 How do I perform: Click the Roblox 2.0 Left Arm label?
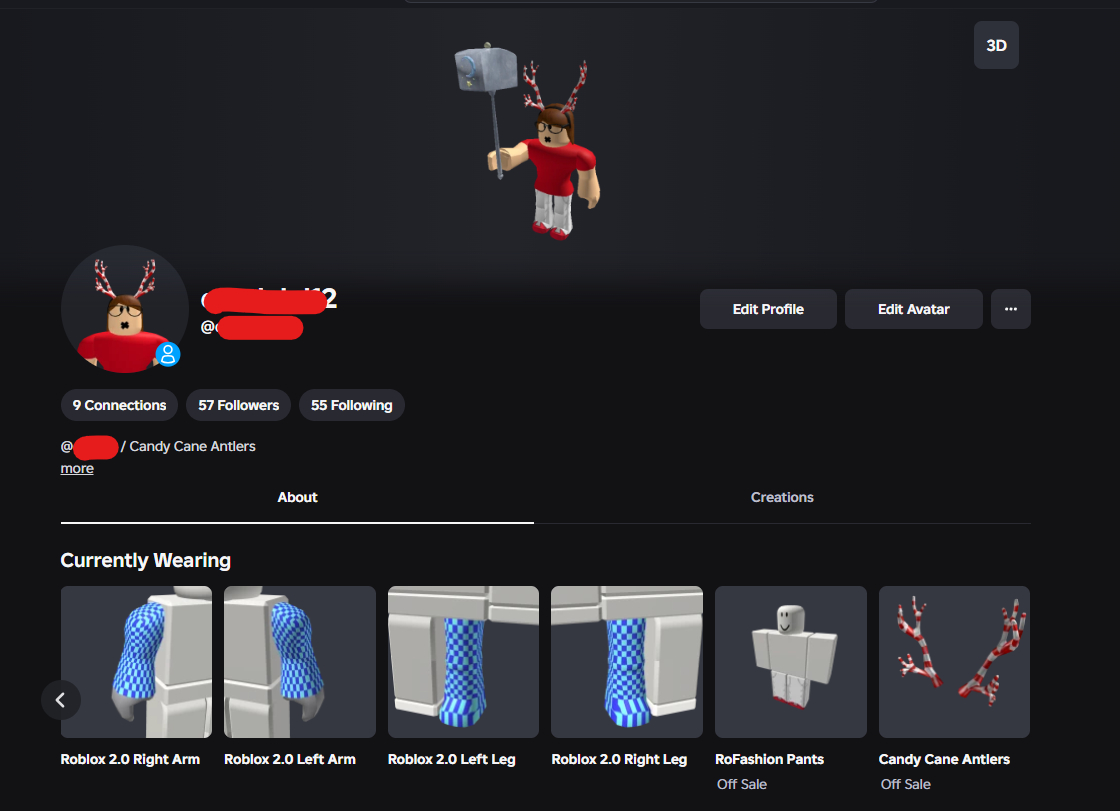click(x=290, y=760)
